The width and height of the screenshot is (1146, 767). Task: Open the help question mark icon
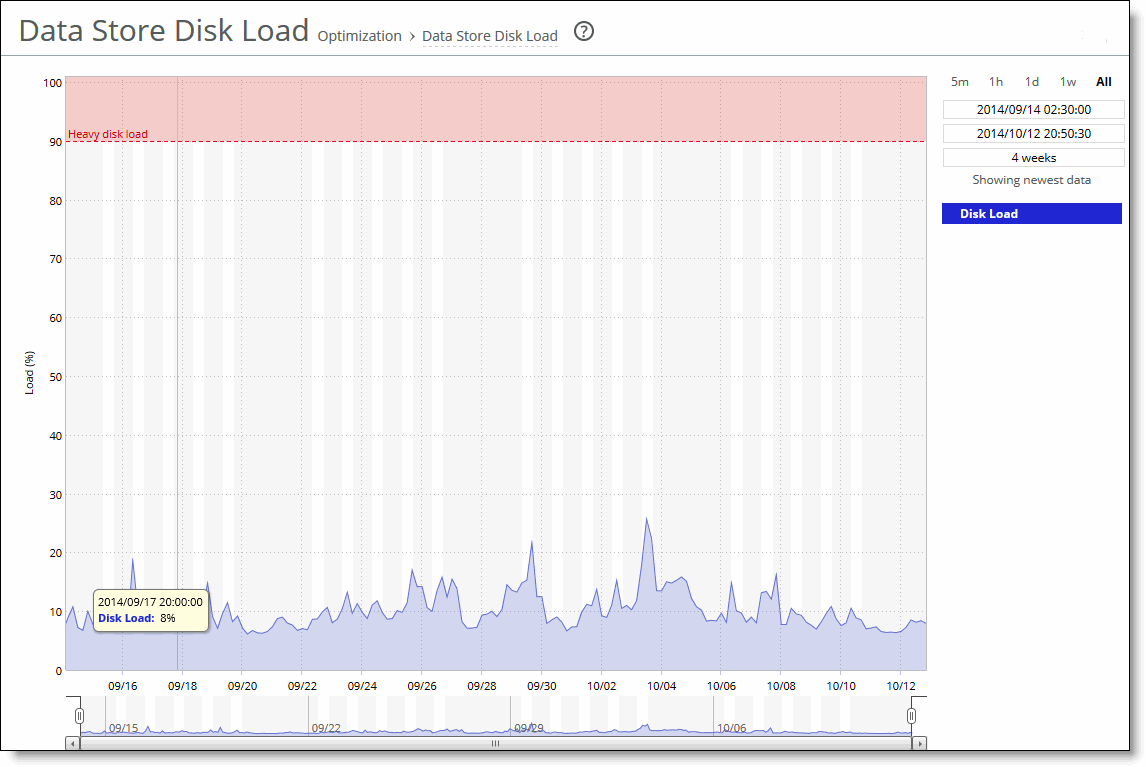[x=584, y=32]
